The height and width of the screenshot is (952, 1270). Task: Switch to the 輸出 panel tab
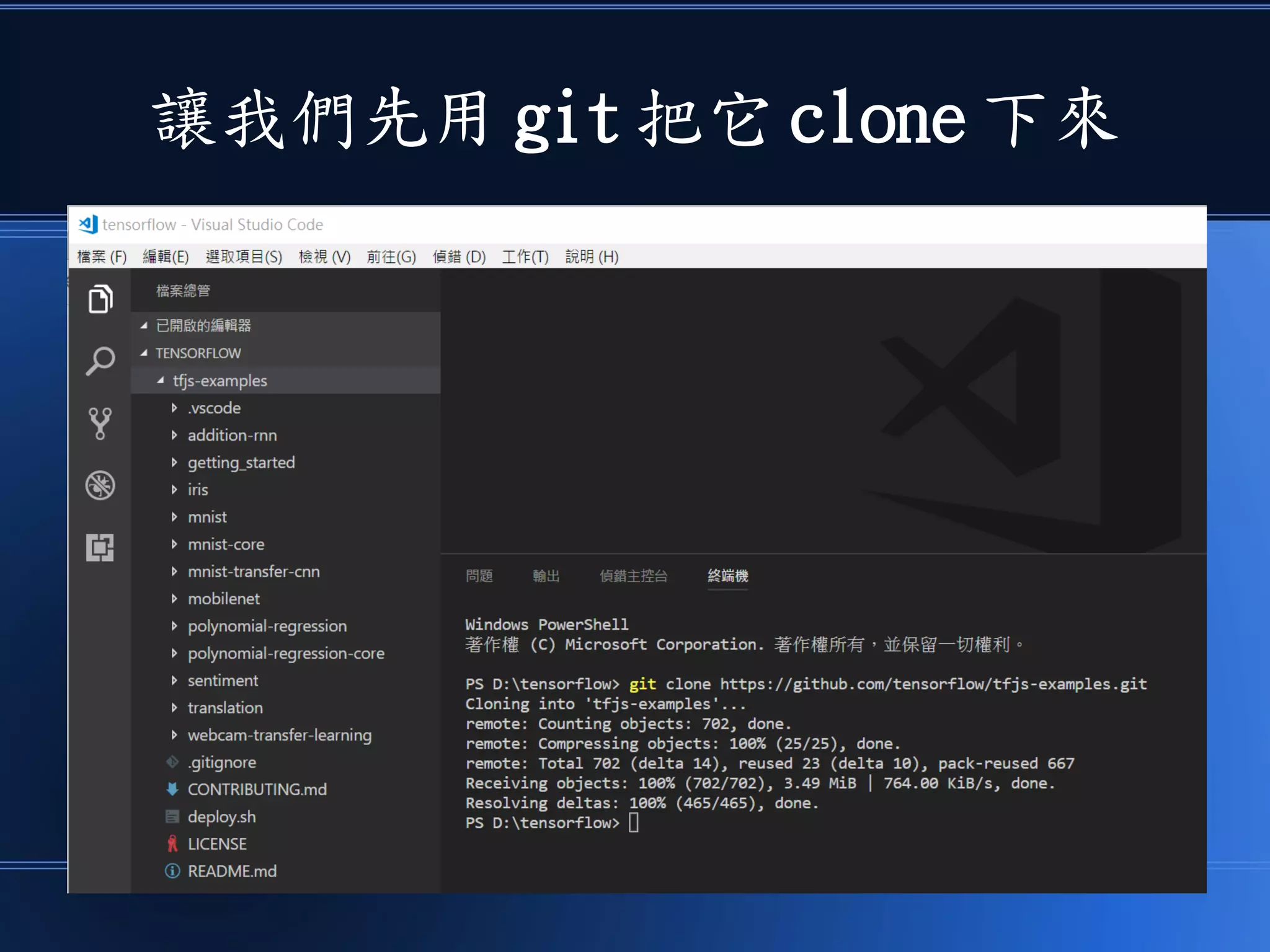pos(546,576)
